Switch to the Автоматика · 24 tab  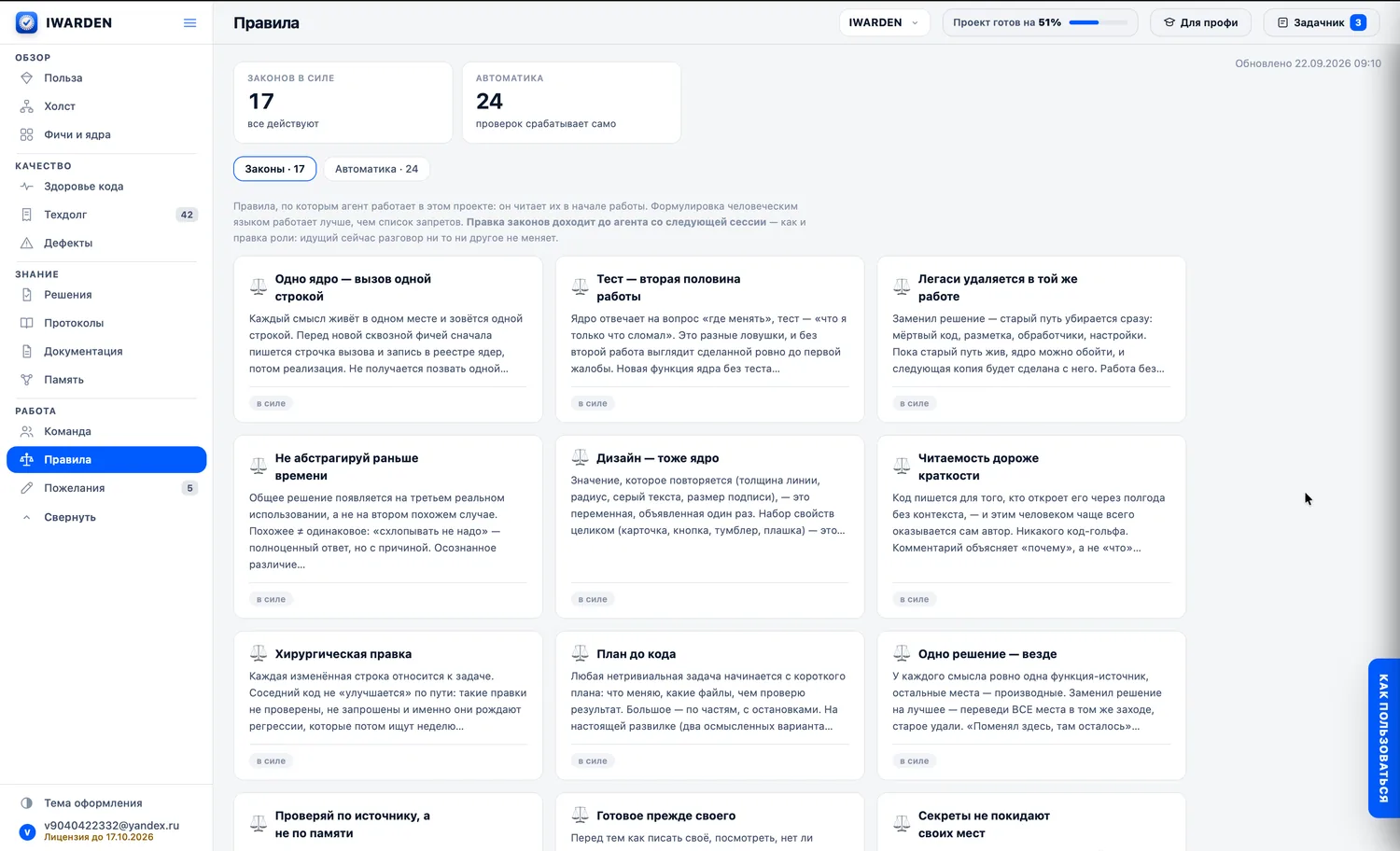pos(376,169)
